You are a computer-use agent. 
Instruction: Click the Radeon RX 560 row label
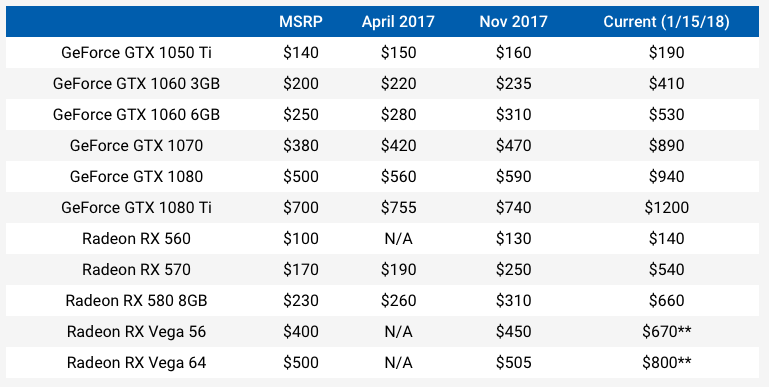pyautogui.click(x=136, y=238)
